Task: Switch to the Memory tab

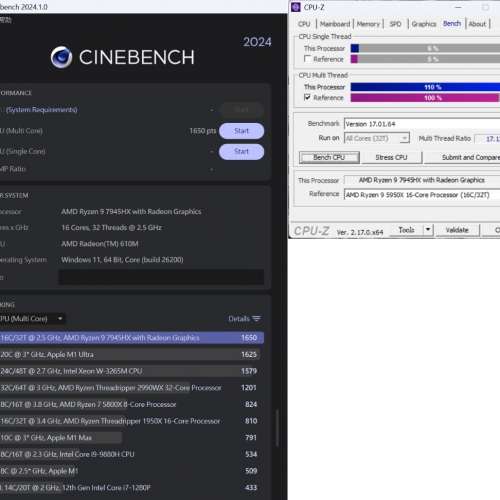Action: click(x=368, y=24)
